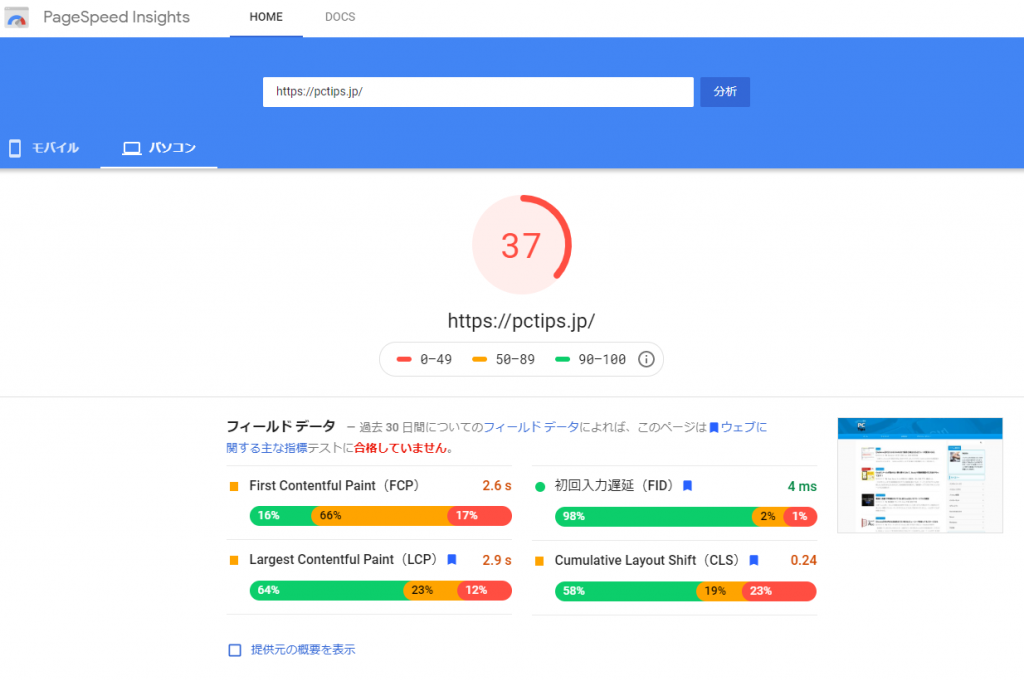Click the 50-89 orange legend entry
1024x681 pixels.
click(x=504, y=359)
